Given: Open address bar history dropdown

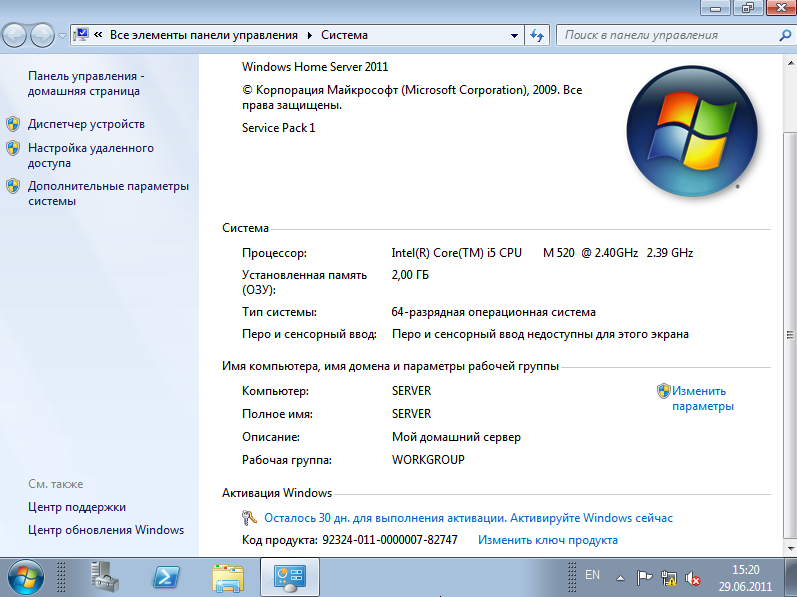Looking at the screenshot, I should pos(514,36).
